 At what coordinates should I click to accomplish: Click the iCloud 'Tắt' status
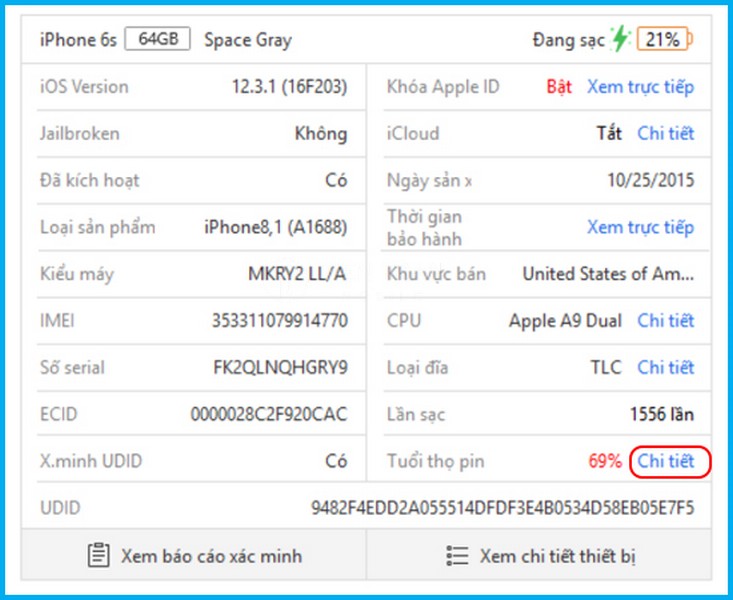click(x=609, y=133)
